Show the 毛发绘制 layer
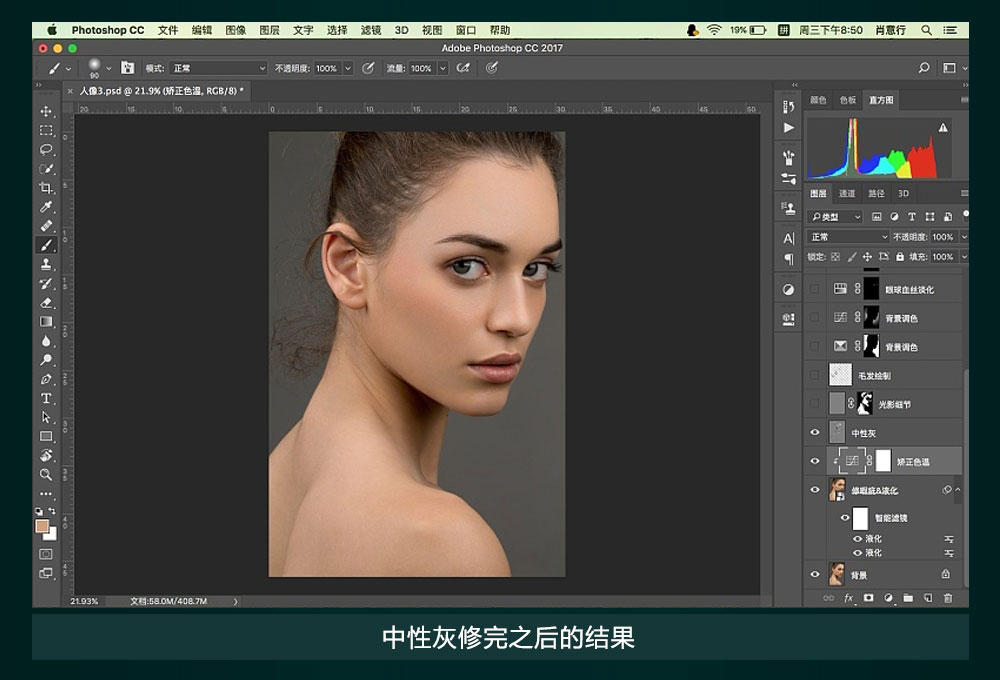The height and width of the screenshot is (680, 1000). pos(815,376)
